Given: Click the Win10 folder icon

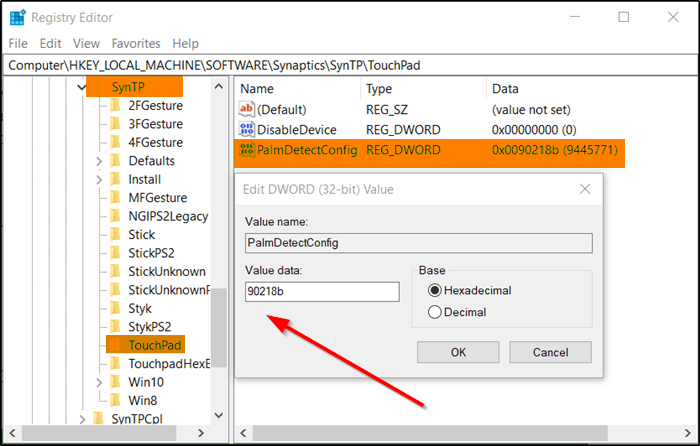Looking at the screenshot, I should pyautogui.click(x=115, y=382).
